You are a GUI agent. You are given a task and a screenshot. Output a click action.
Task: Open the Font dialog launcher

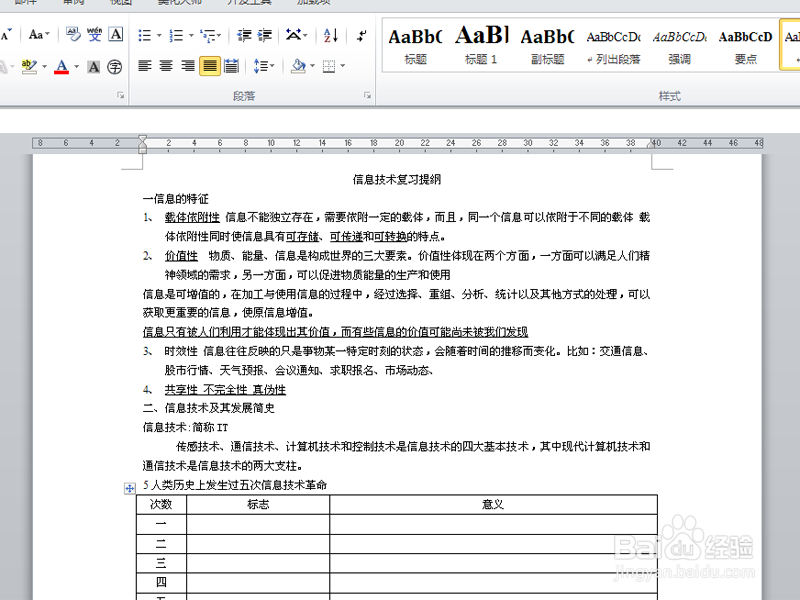click(120, 95)
